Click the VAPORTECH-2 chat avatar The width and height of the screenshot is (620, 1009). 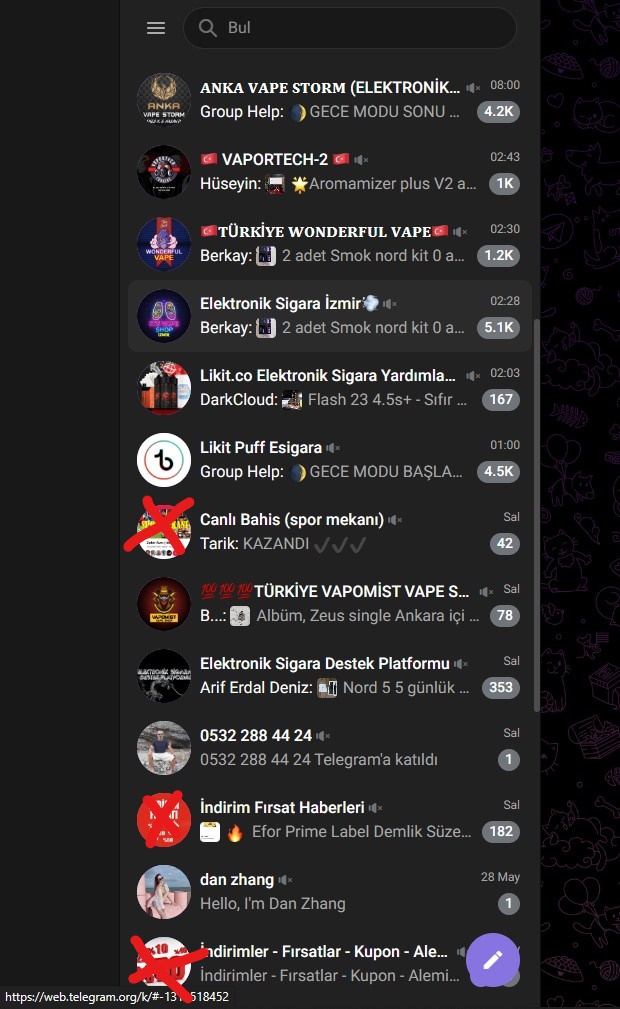tap(164, 172)
